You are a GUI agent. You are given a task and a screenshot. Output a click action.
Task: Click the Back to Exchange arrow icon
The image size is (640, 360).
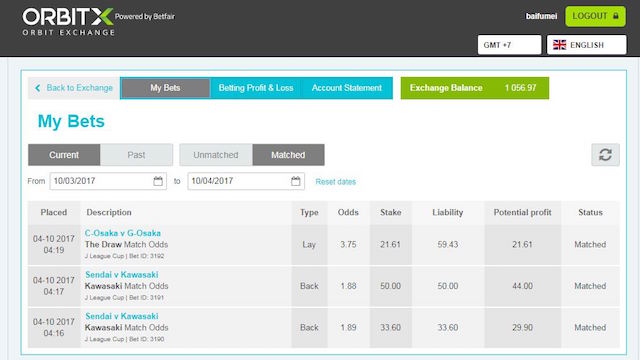tap(38, 88)
